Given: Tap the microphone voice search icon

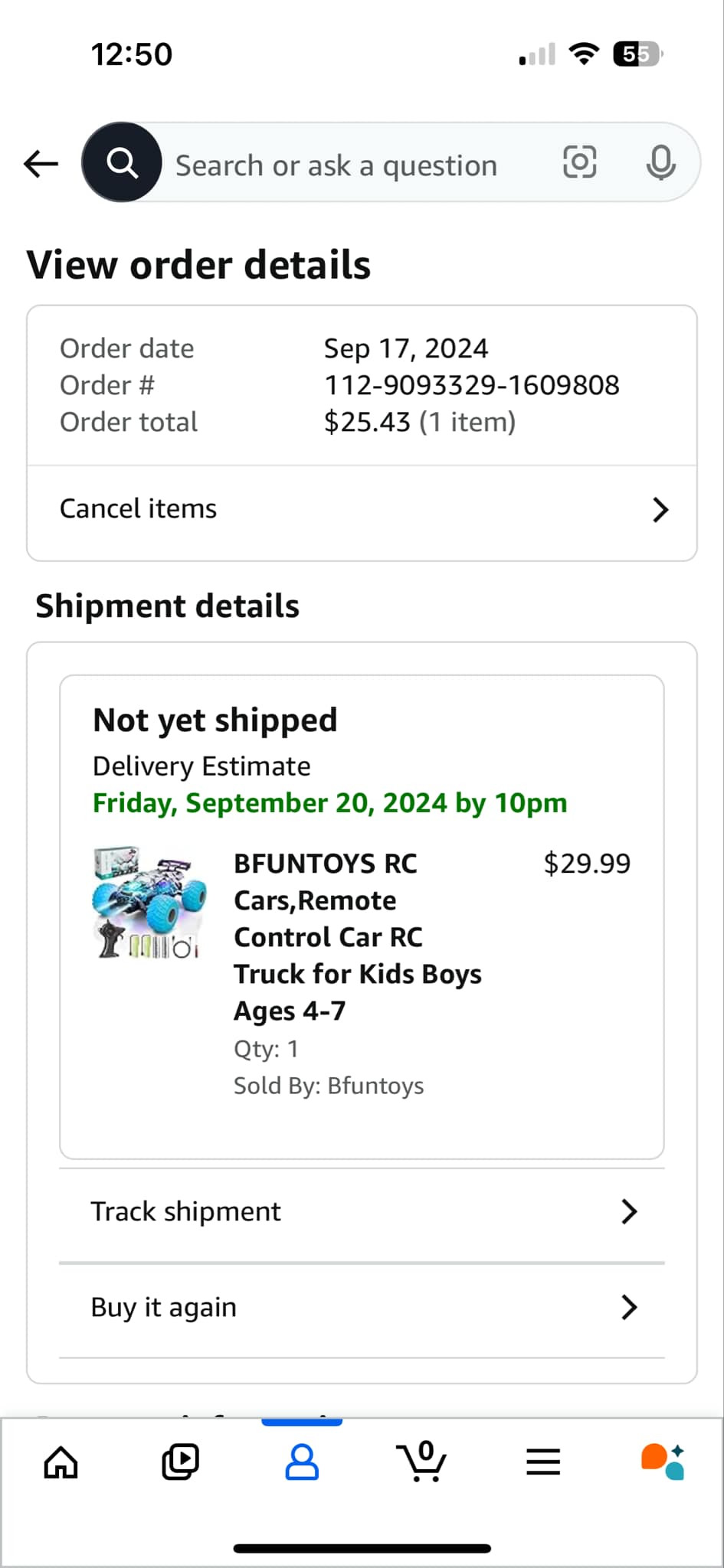Looking at the screenshot, I should coord(660,162).
